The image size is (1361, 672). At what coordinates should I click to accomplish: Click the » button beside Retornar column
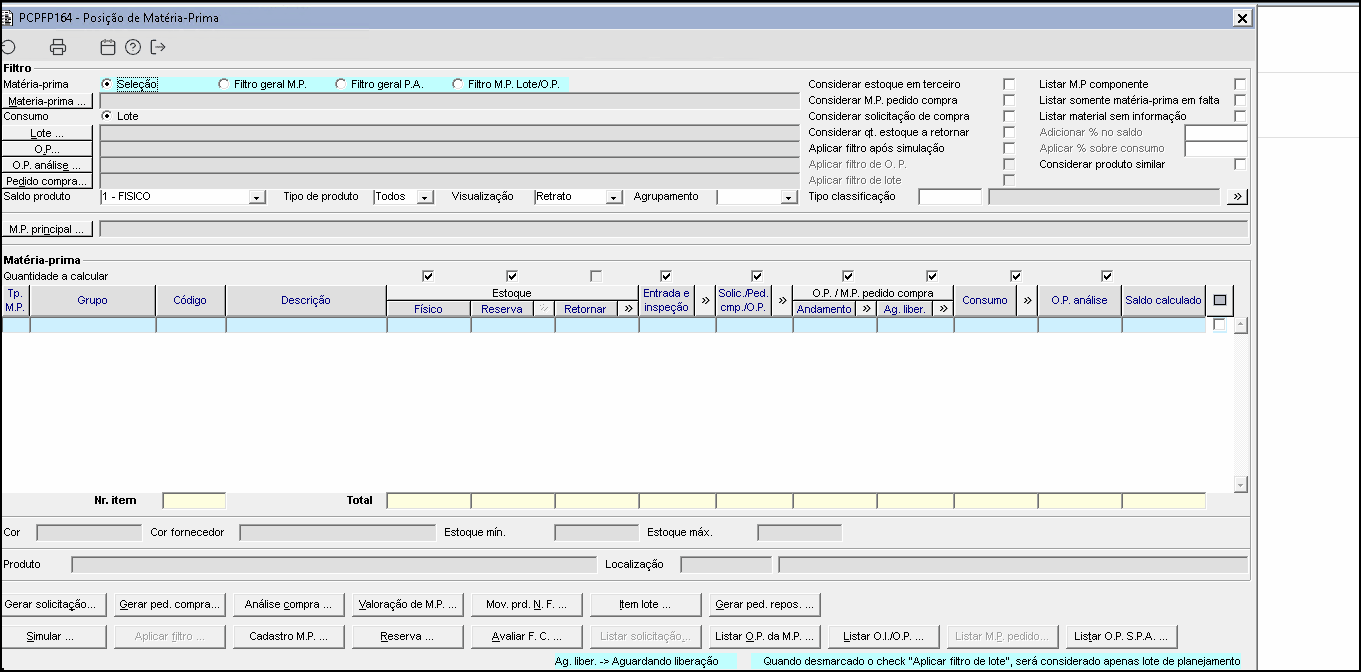coord(628,309)
